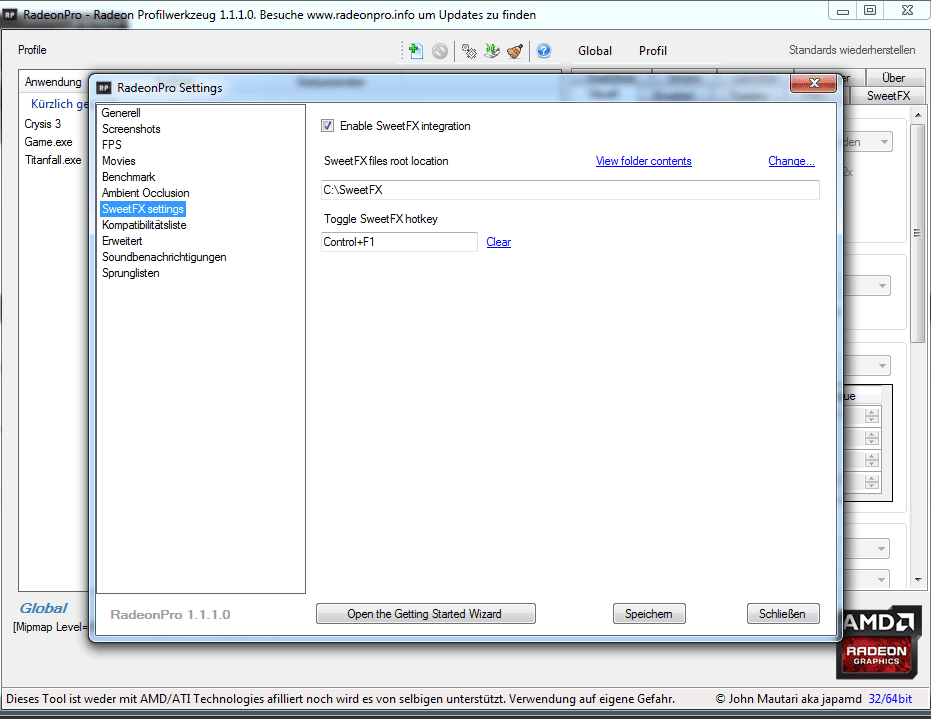Click the greyed-out remove profile icon

click(440, 51)
